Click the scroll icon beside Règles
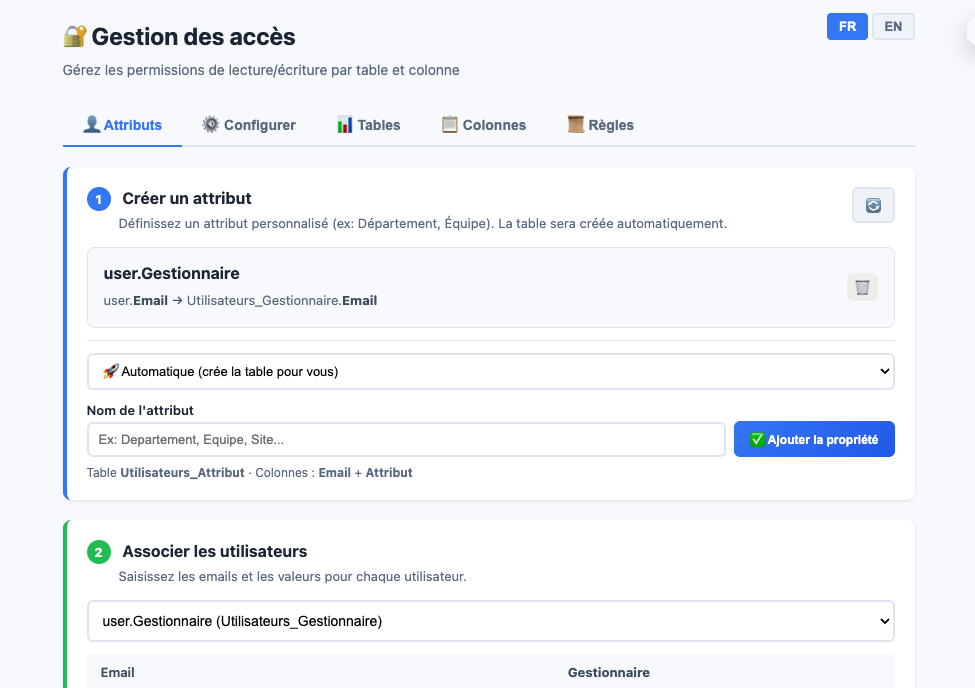 coord(575,124)
